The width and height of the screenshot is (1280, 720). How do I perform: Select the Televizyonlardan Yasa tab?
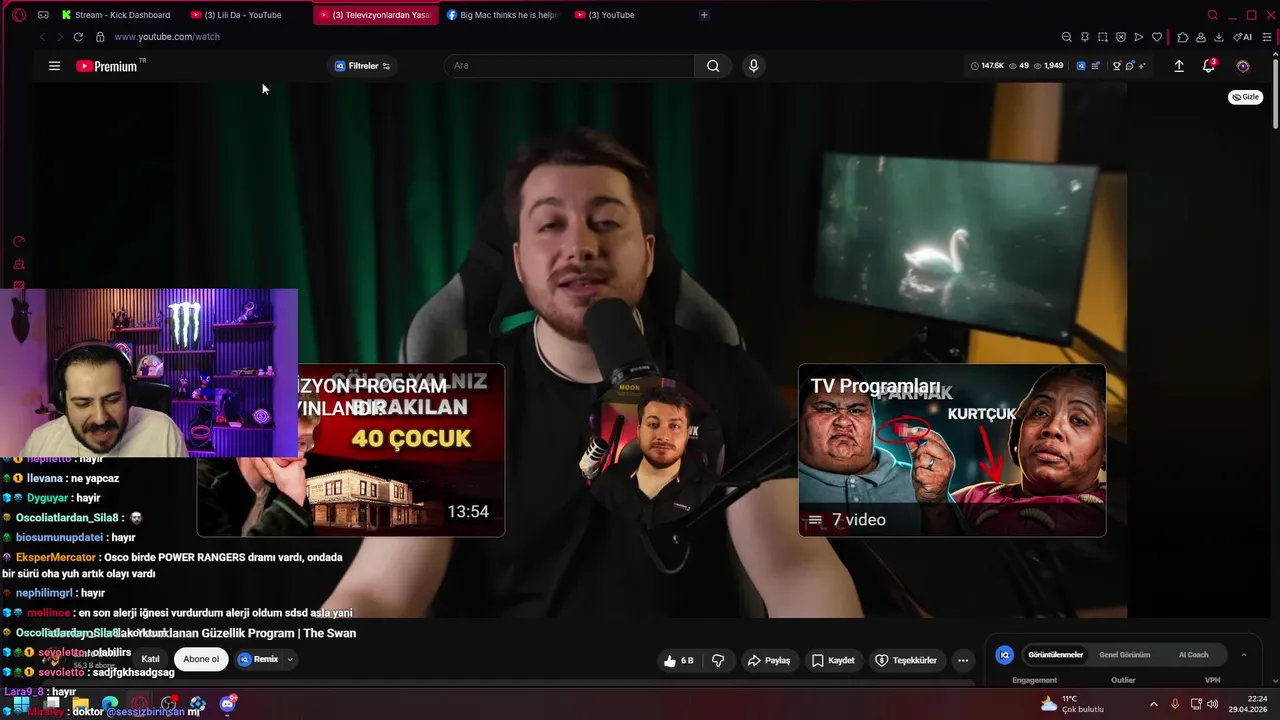[x=375, y=15]
